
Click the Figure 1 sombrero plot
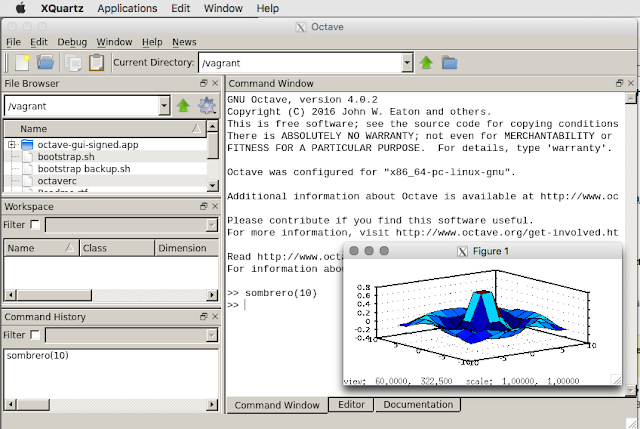click(480, 318)
